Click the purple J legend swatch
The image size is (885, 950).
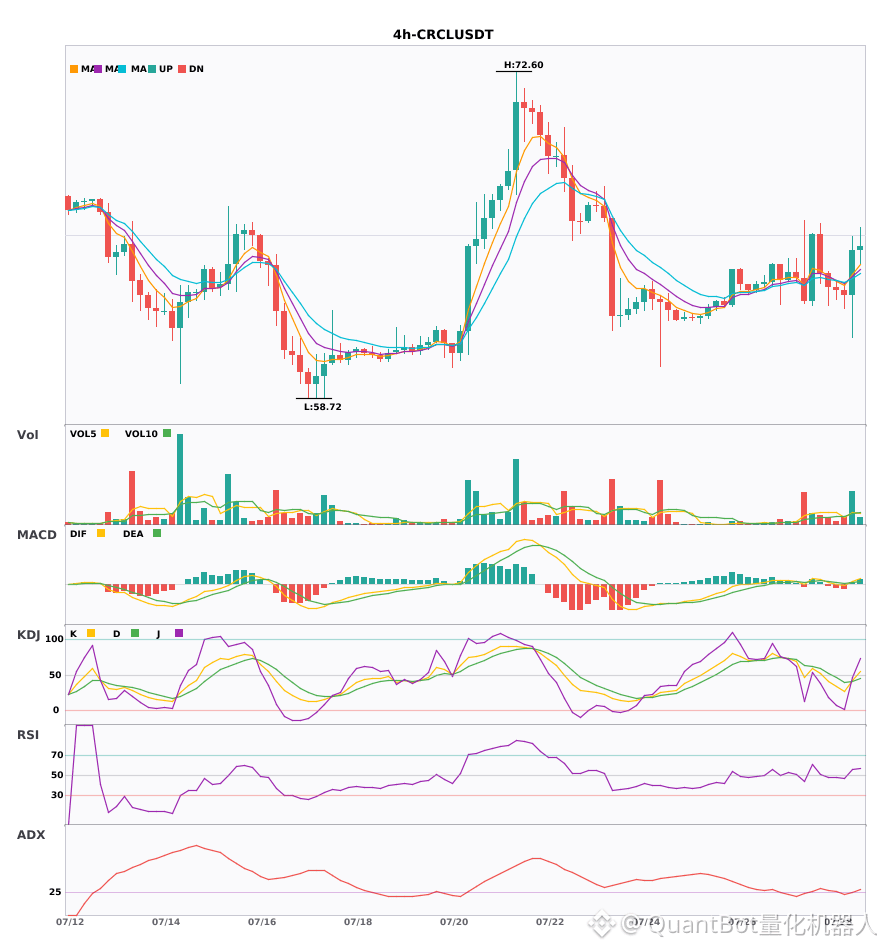[179, 633]
